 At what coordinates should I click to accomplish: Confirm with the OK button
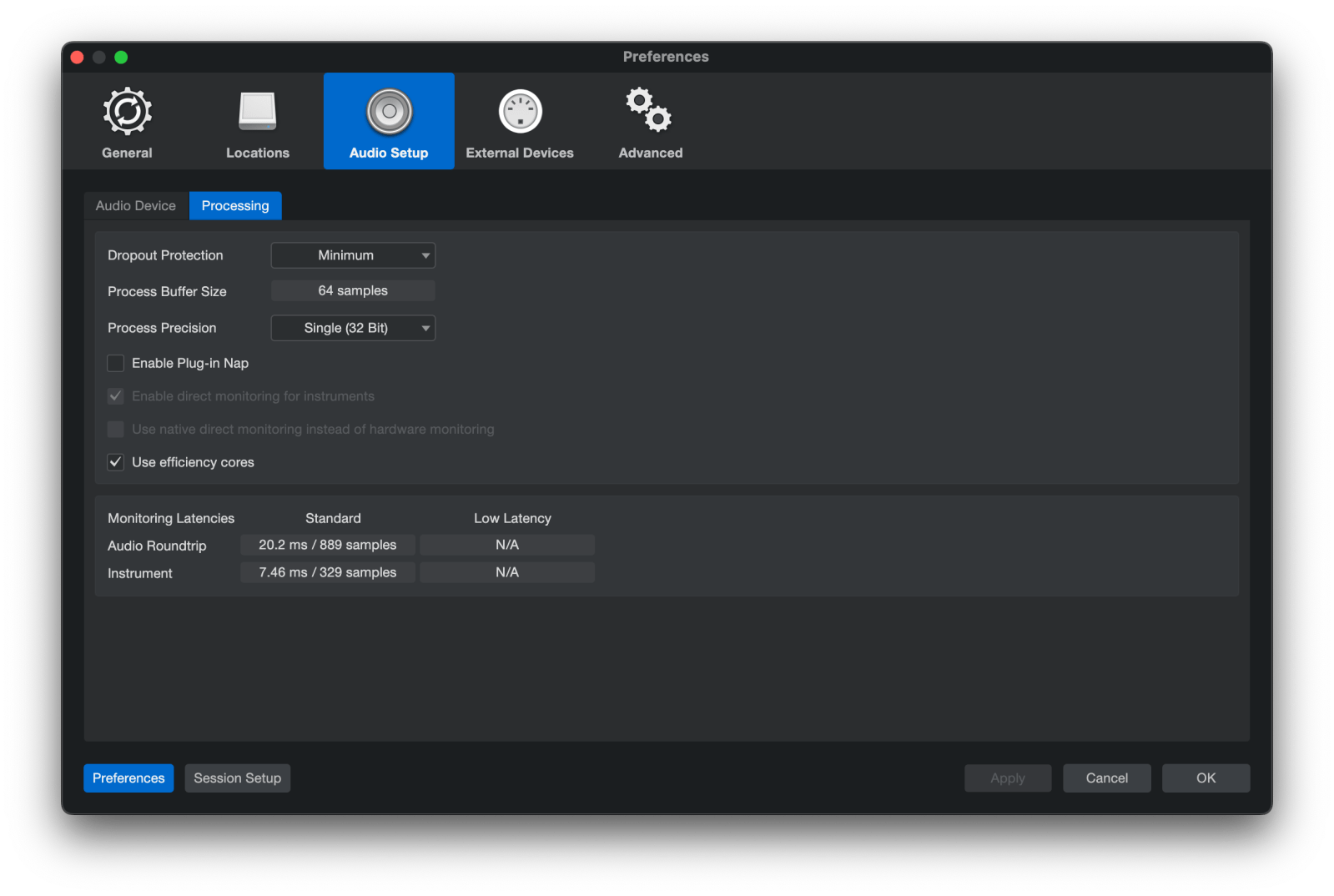click(x=1206, y=778)
